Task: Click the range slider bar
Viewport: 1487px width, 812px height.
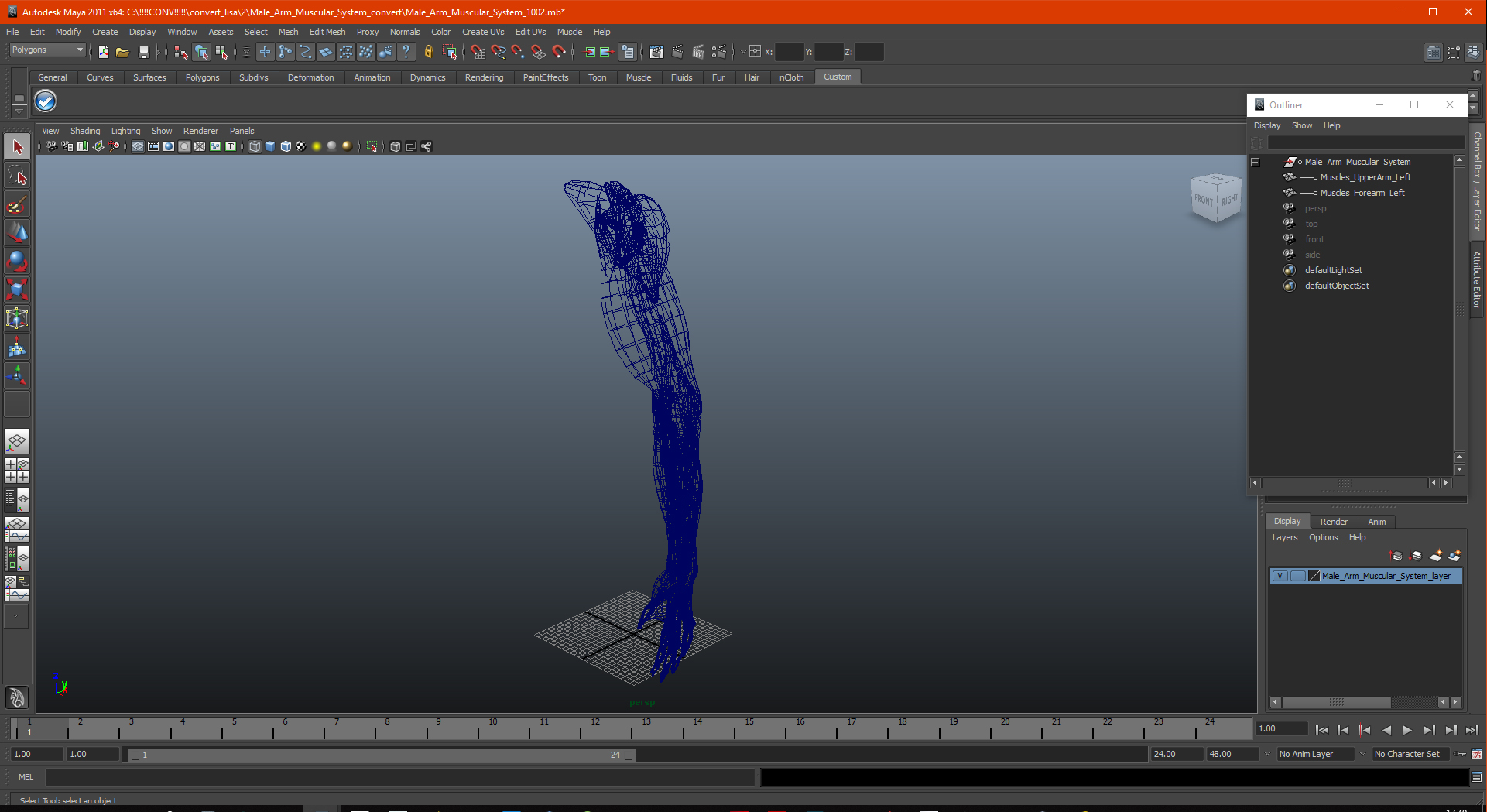Action: coord(382,755)
